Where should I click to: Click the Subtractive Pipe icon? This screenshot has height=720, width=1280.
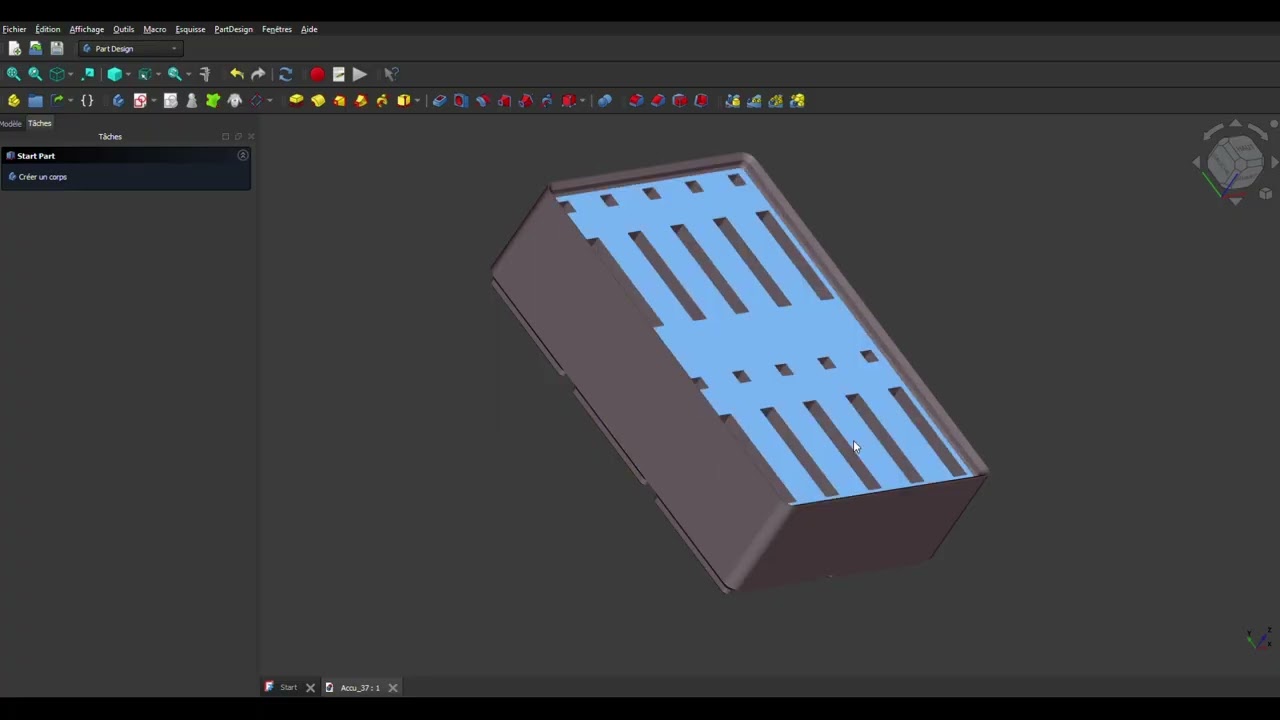tap(526, 101)
